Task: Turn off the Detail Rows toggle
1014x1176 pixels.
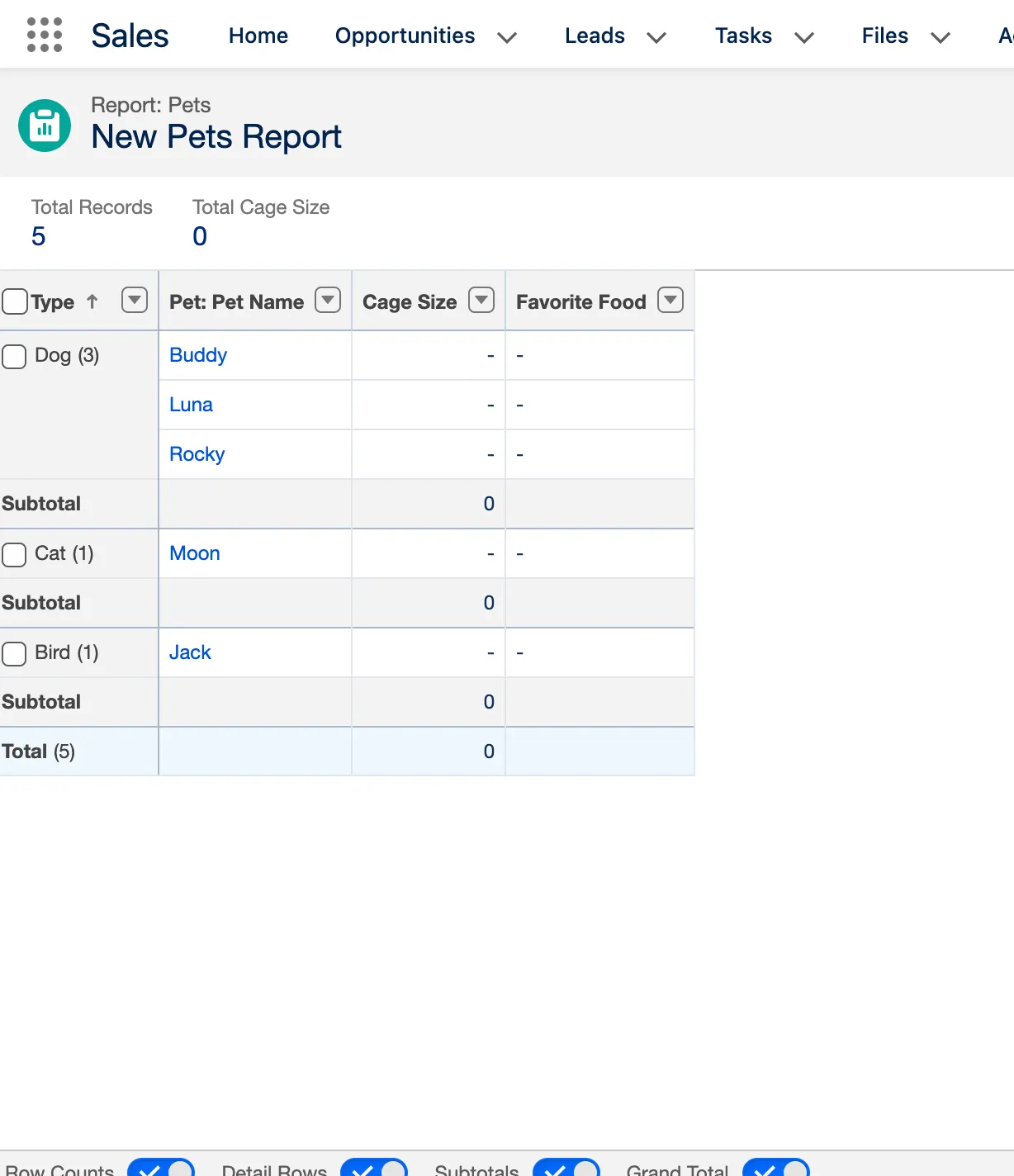Action: coord(374,1168)
